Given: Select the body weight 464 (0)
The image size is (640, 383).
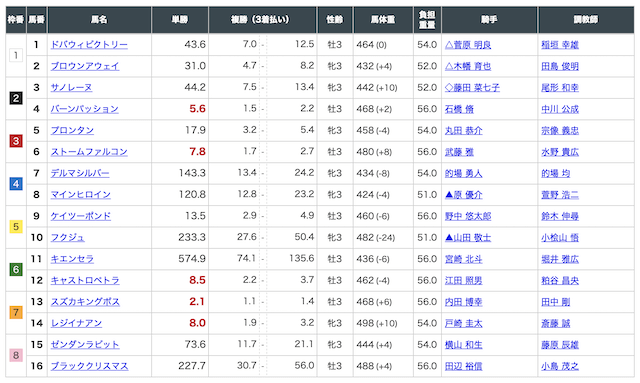Looking at the screenshot, I should 371,45.
